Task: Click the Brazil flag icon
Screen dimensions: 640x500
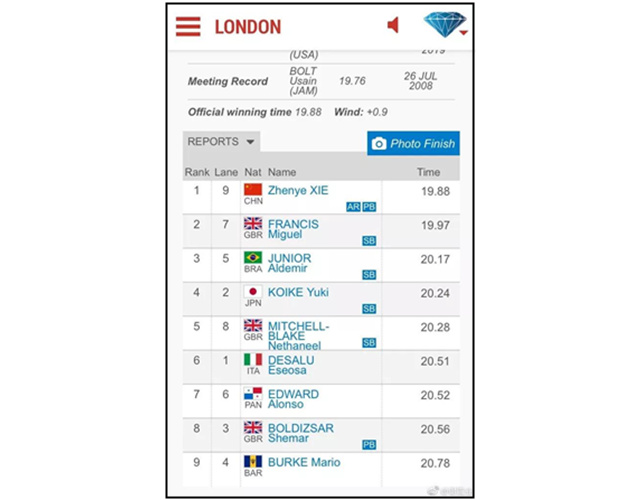Action: click(x=253, y=258)
